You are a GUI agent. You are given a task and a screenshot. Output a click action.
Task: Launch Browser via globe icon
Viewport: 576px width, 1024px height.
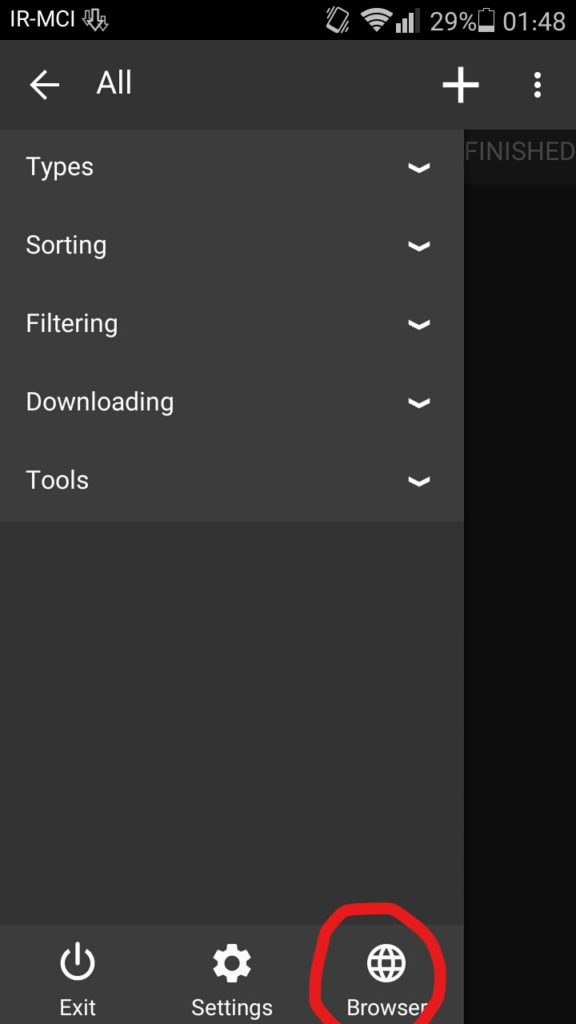(386, 963)
